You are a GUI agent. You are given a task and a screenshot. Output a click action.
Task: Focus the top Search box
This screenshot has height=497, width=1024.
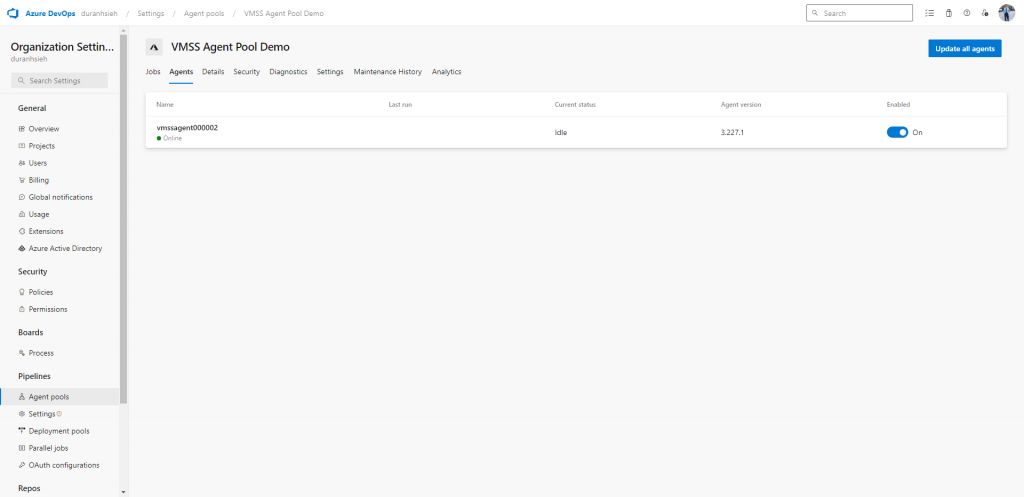click(859, 13)
